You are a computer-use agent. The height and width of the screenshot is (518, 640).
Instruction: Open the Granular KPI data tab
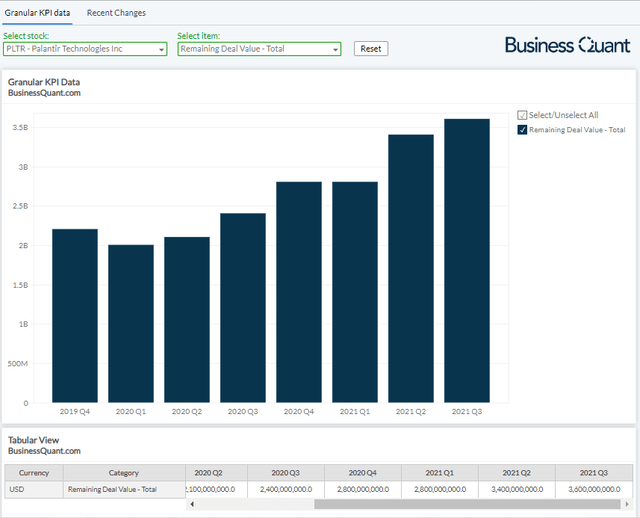point(40,13)
